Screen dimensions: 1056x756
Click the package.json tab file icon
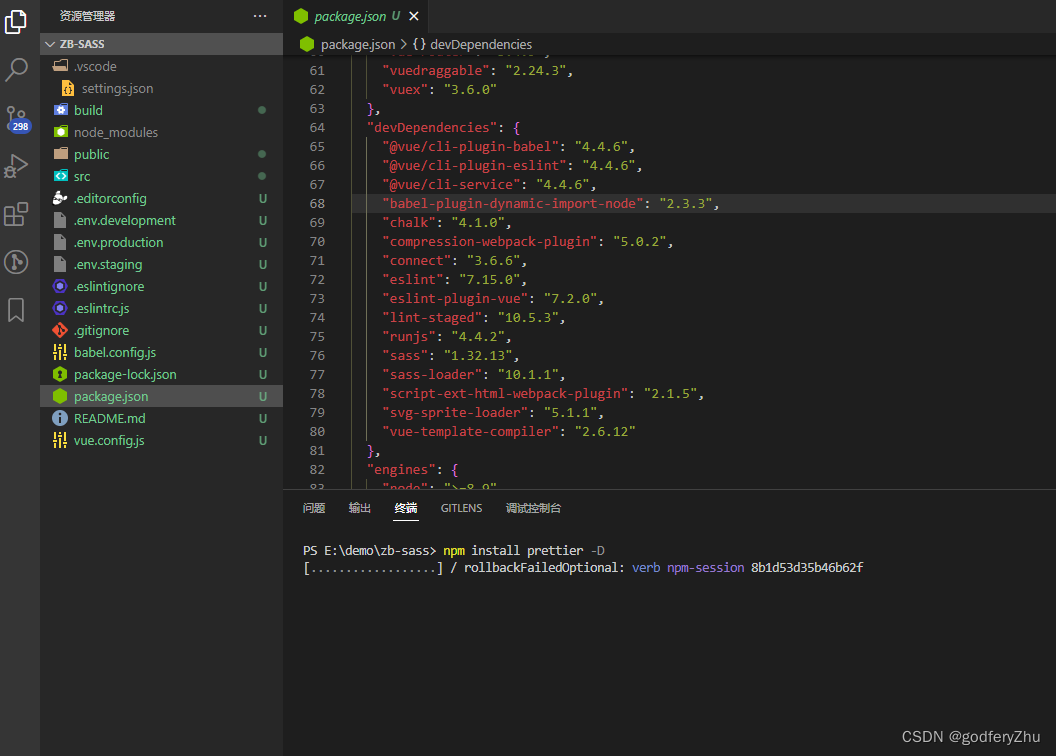point(301,16)
